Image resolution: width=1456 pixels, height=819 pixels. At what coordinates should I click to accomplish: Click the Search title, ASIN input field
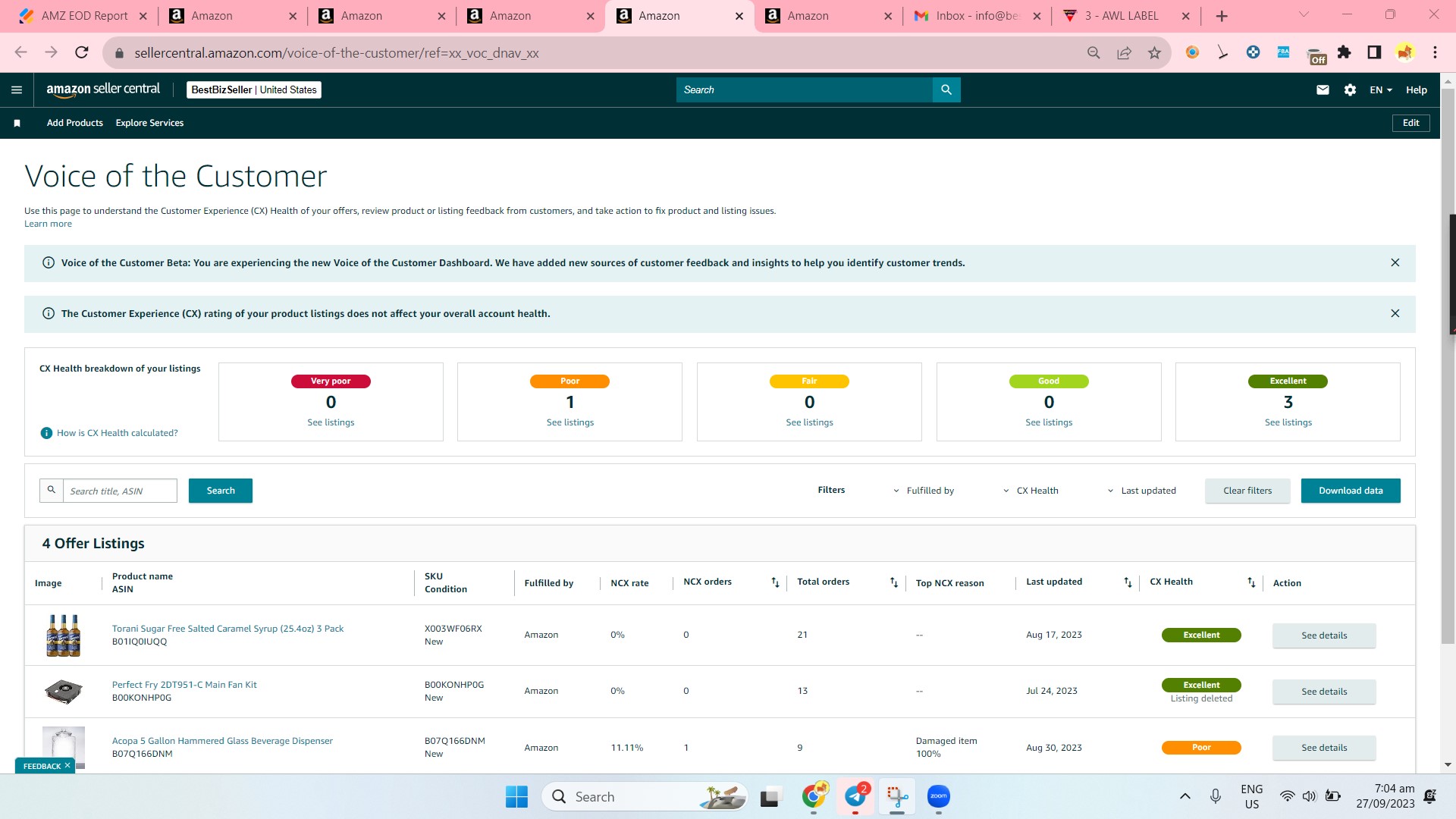[120, 491]
